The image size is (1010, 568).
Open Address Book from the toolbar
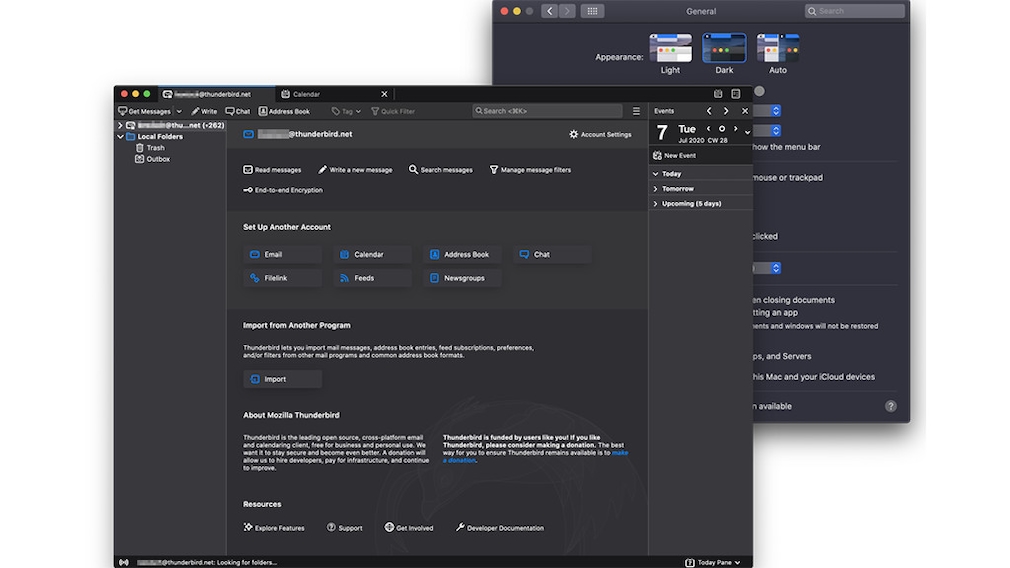click(x=284, y=111)
